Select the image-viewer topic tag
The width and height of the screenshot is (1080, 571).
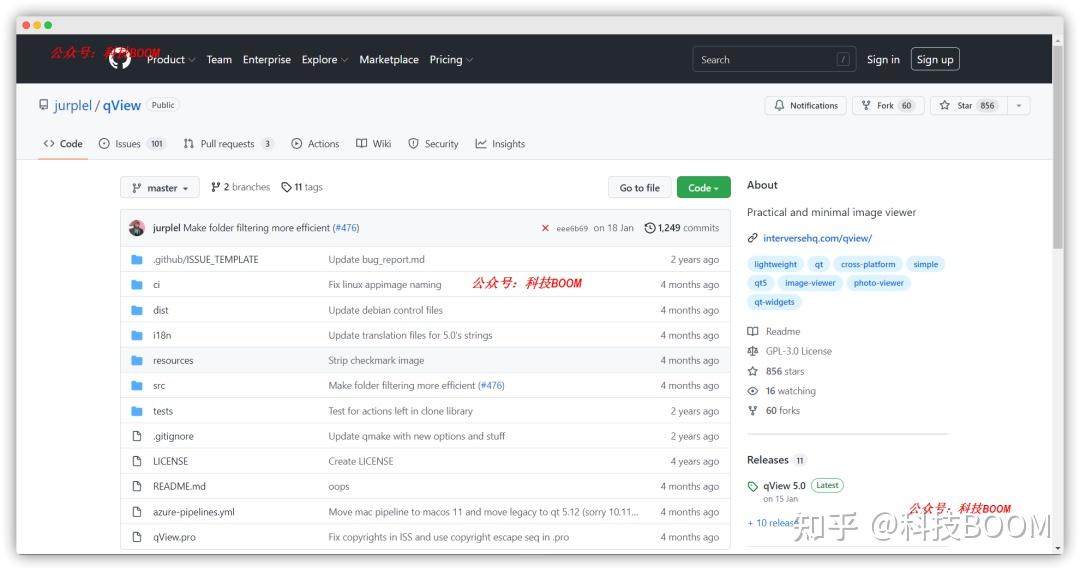click(x=810, y=283)
